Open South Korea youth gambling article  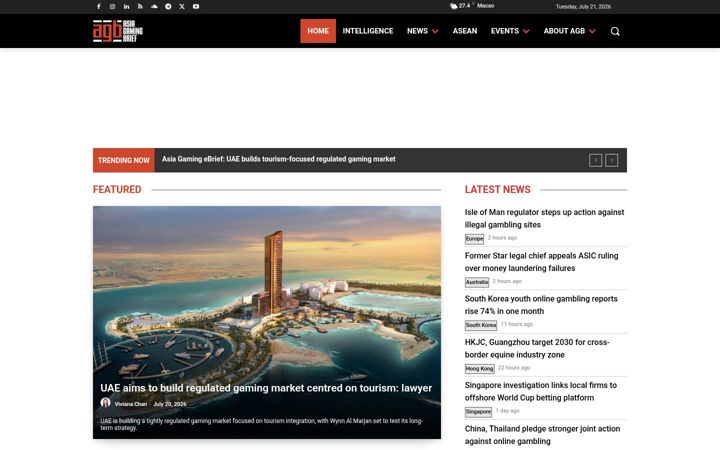tap(541, 305)
